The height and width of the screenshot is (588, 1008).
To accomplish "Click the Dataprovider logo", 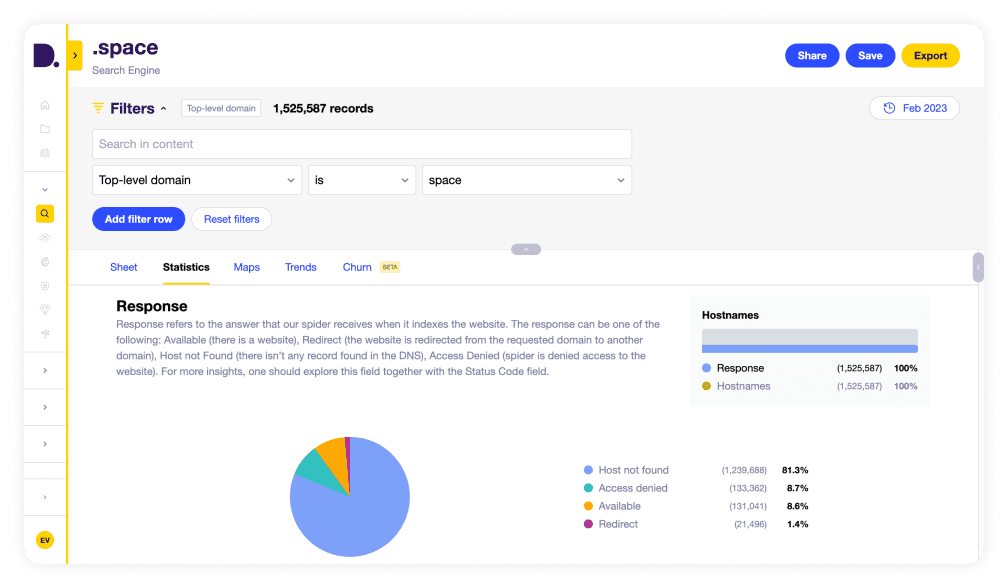I will tap(45, 56).
